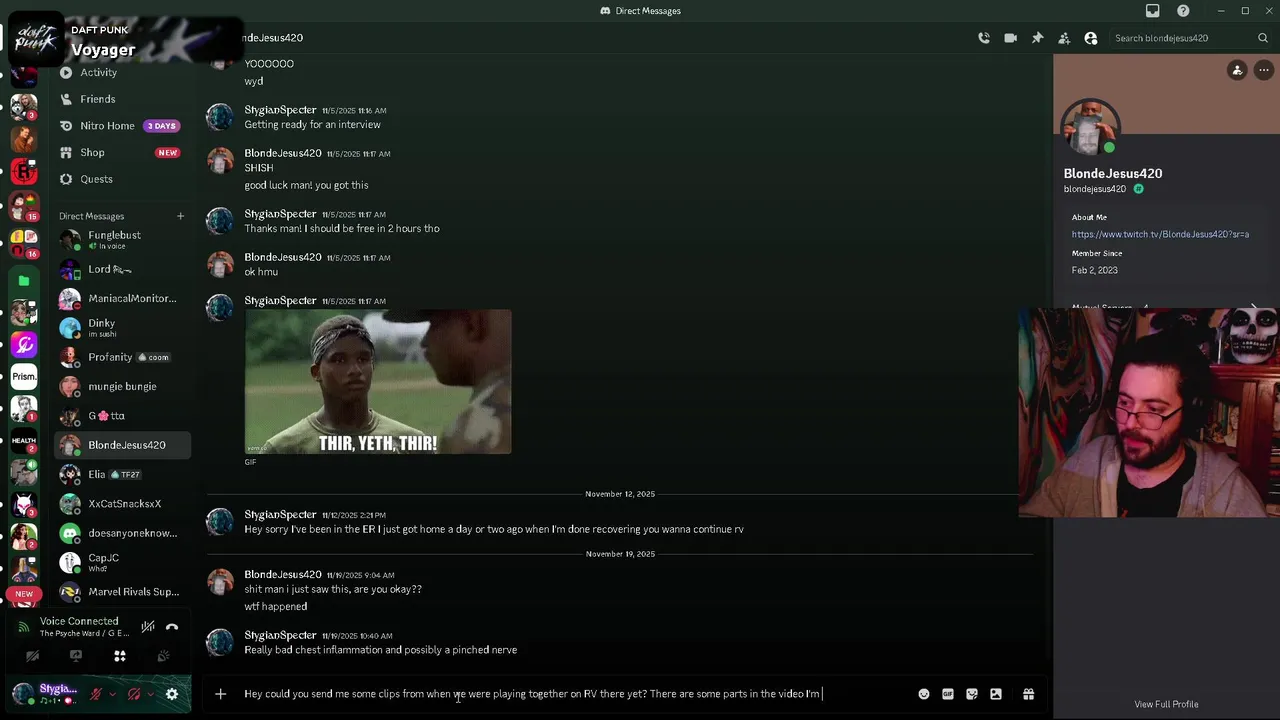Open the soundboard icon

pyautogui.click(x=163, y=656)
